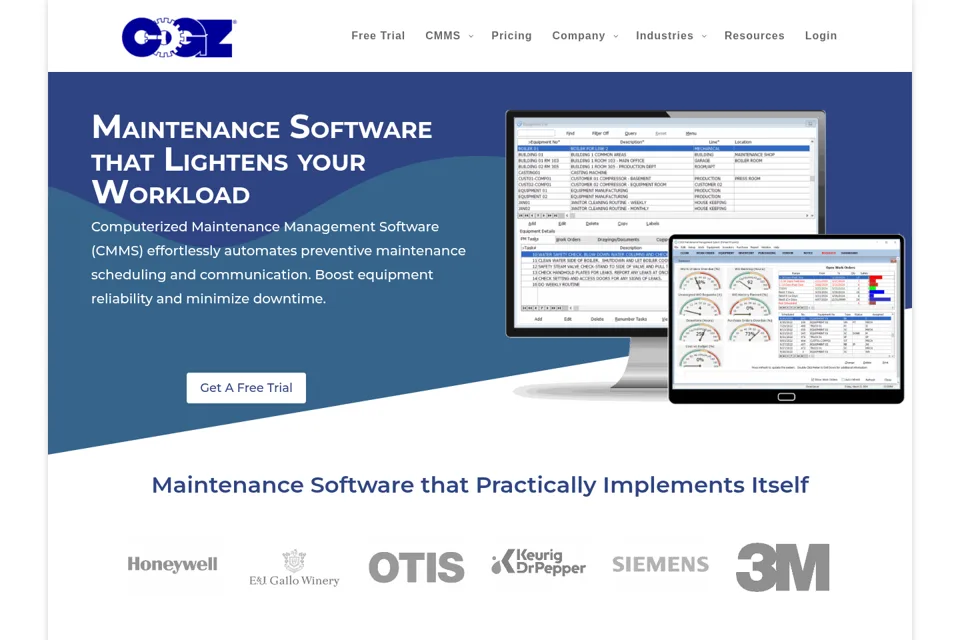Viewport: 960px width, 640px height.
Task: Go to the Pricing page
Action: point(511,36)
